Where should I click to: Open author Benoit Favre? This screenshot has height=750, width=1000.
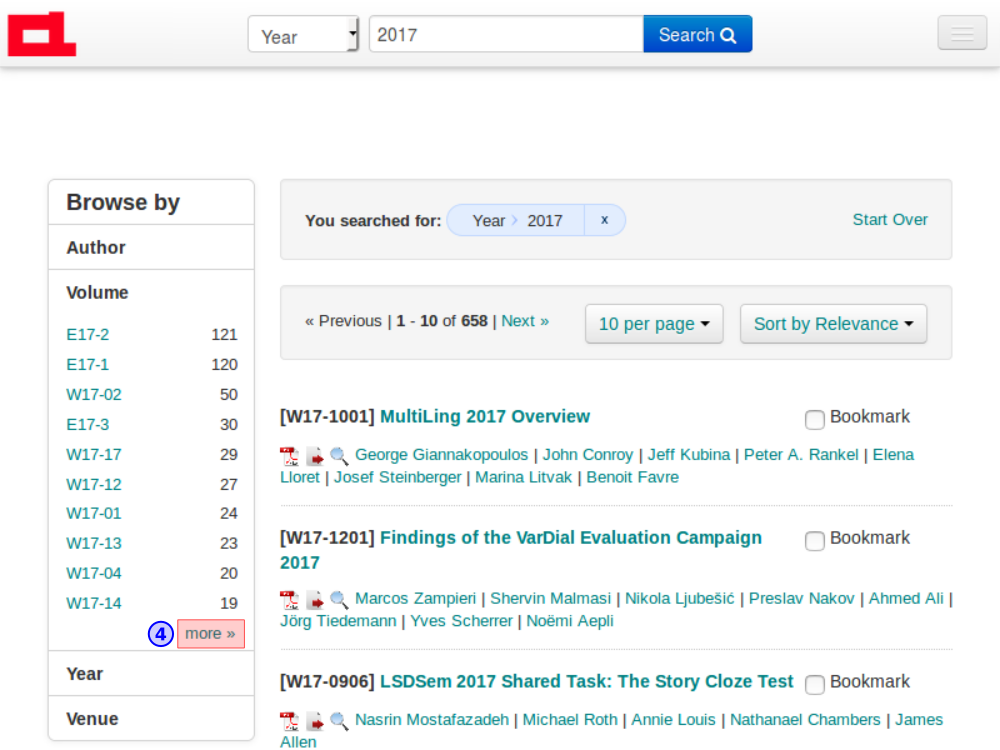coord(633,477)
